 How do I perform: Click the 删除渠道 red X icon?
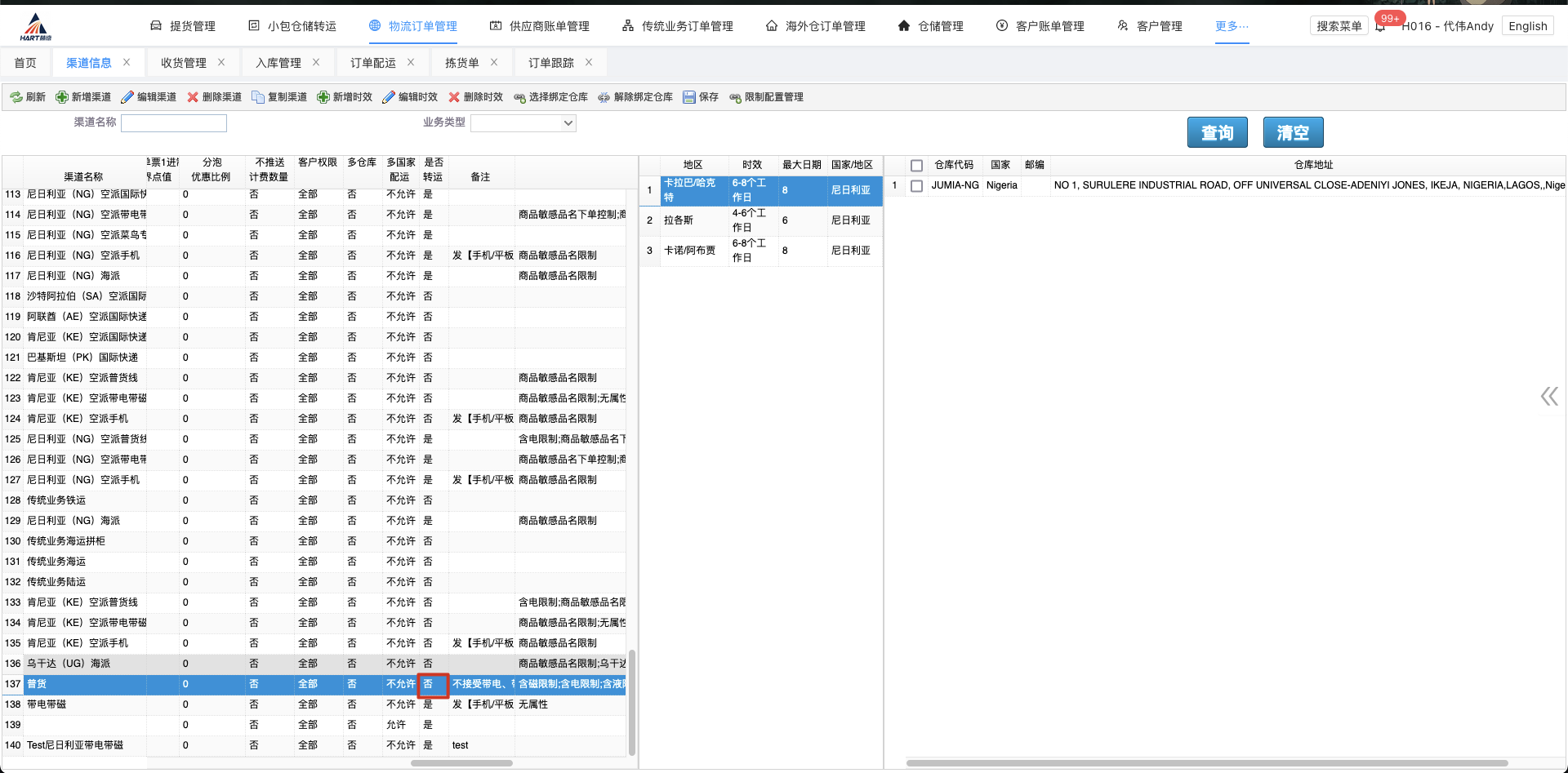tap(193, 97)
